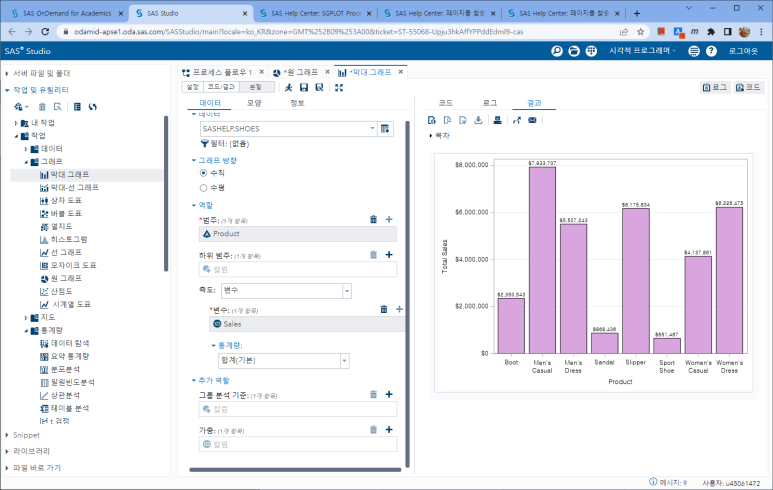
Task: Refresh the task list with the circular arrows icon
Action: pos(92,106)
